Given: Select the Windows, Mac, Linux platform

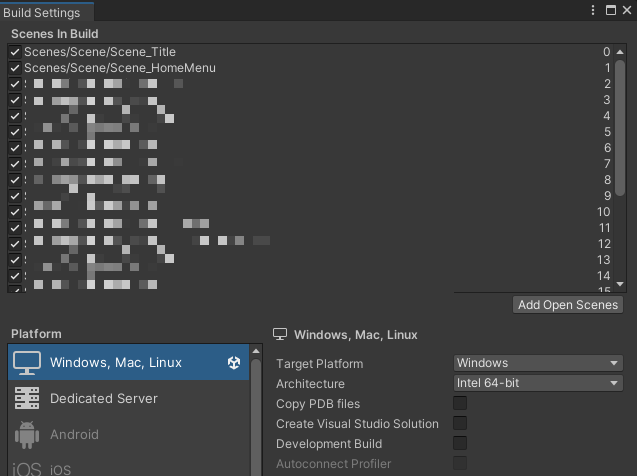Looking at the screenshot, I should pyautogui.click(x=128, y=362).
